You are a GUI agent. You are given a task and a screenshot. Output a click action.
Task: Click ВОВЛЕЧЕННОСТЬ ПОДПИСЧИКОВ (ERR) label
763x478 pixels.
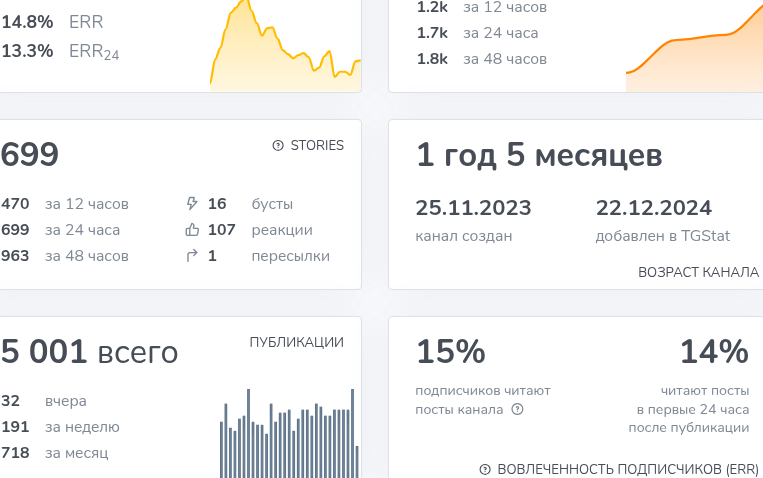(628, 469)
